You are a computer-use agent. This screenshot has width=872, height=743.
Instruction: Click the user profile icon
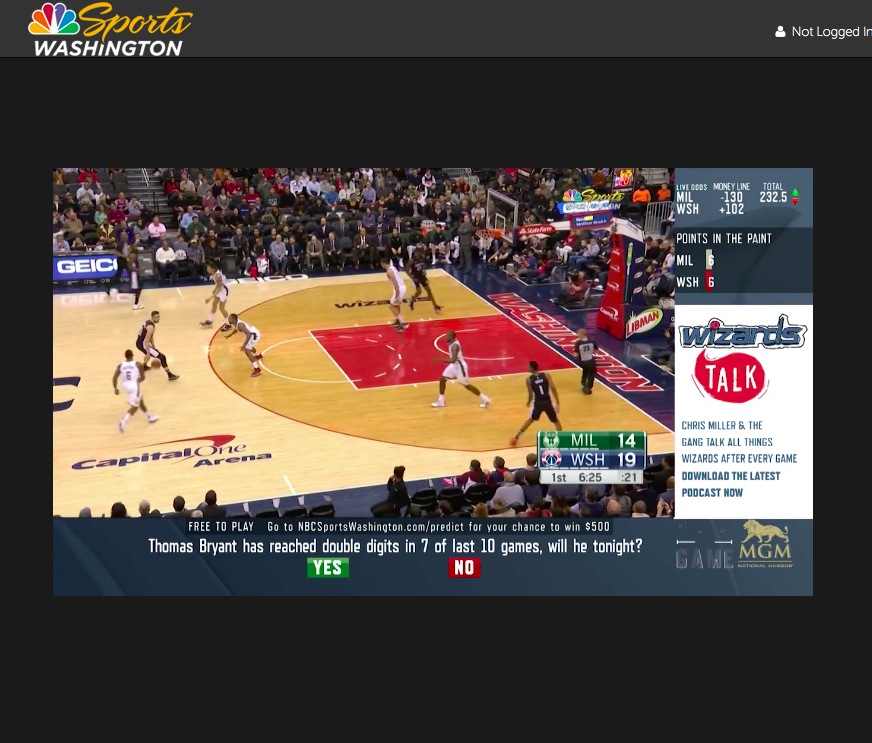coord(780,32)
